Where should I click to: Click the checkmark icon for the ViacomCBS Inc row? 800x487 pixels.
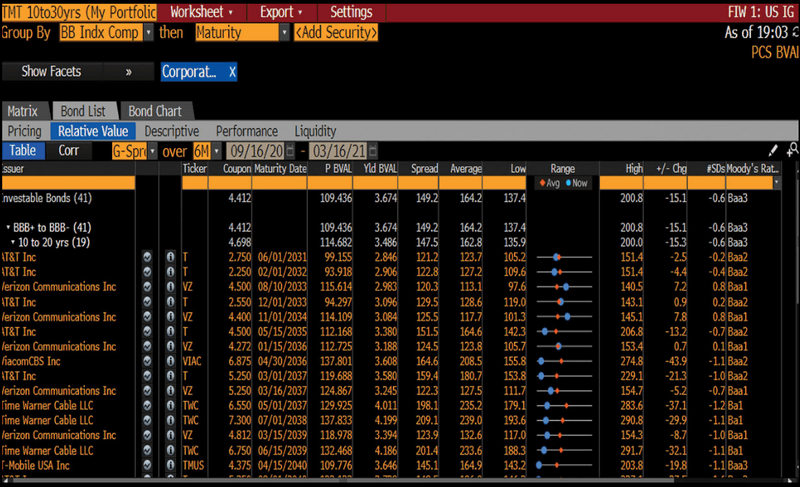147,361
